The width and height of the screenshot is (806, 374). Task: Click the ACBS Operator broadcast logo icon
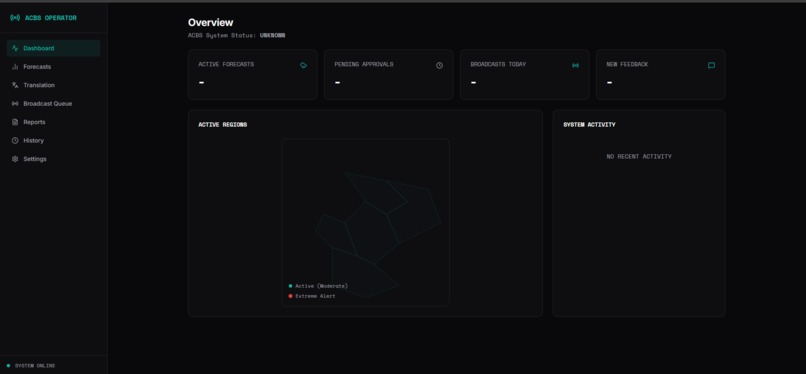tap(15, 18)
